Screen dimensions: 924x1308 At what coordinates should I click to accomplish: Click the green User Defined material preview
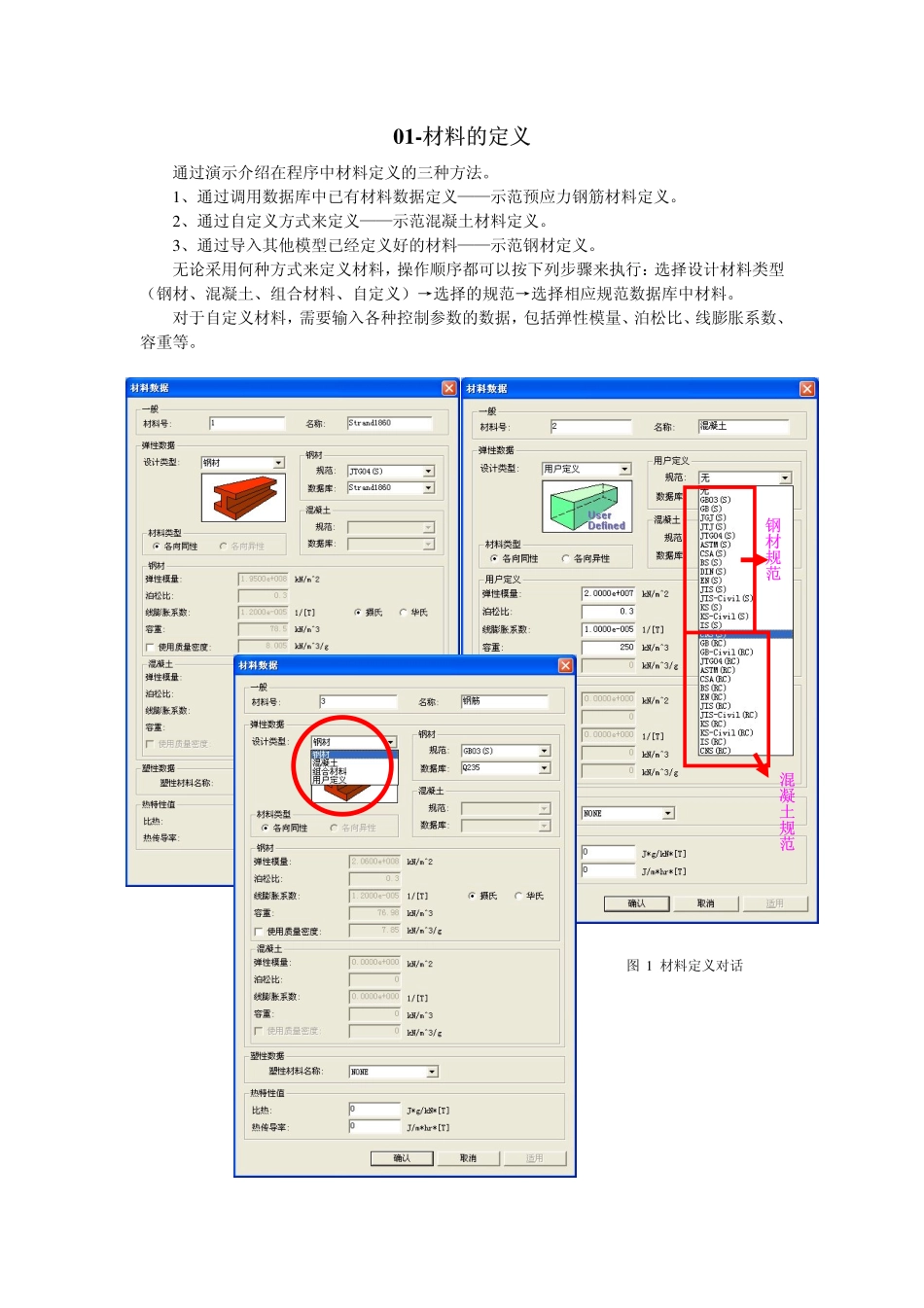[587, 506]
